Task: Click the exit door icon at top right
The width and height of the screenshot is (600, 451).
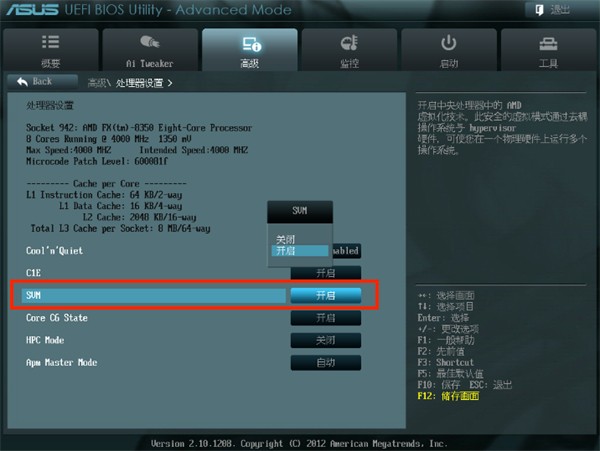Action: click(539, 10)
